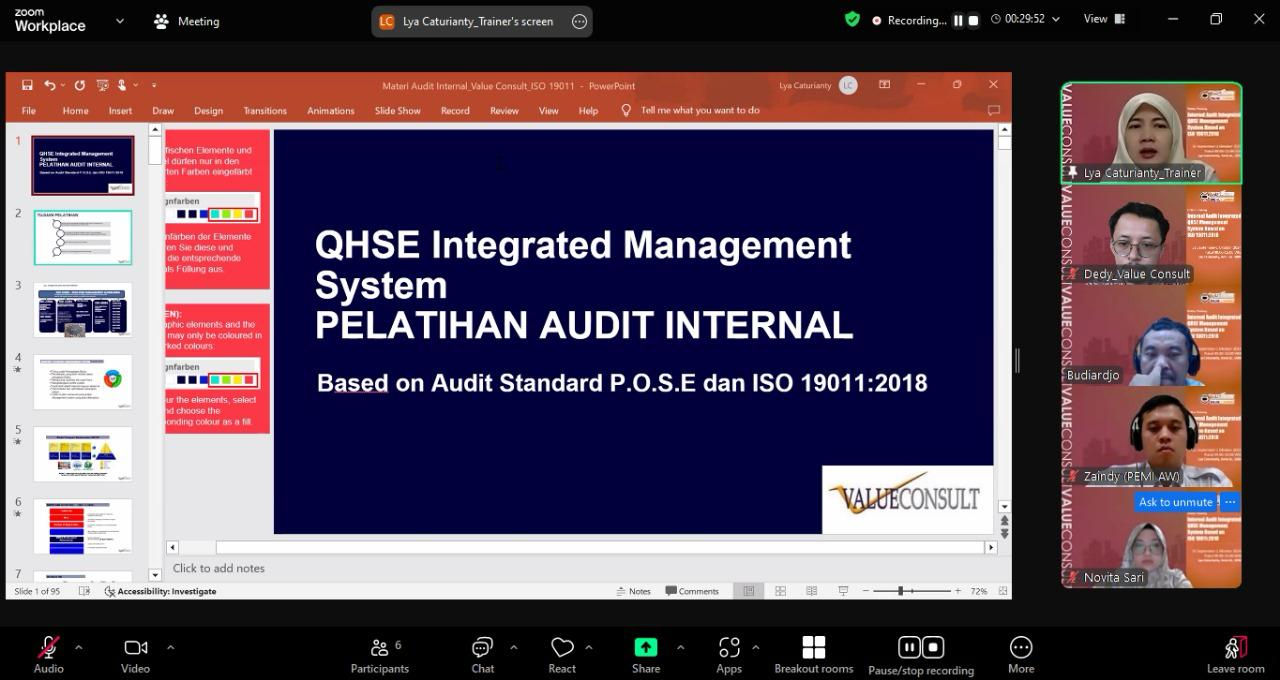The width and height of the screenshot is (1280, 680).
Task: Switch to Normal view icon
Action: (748, 591)
